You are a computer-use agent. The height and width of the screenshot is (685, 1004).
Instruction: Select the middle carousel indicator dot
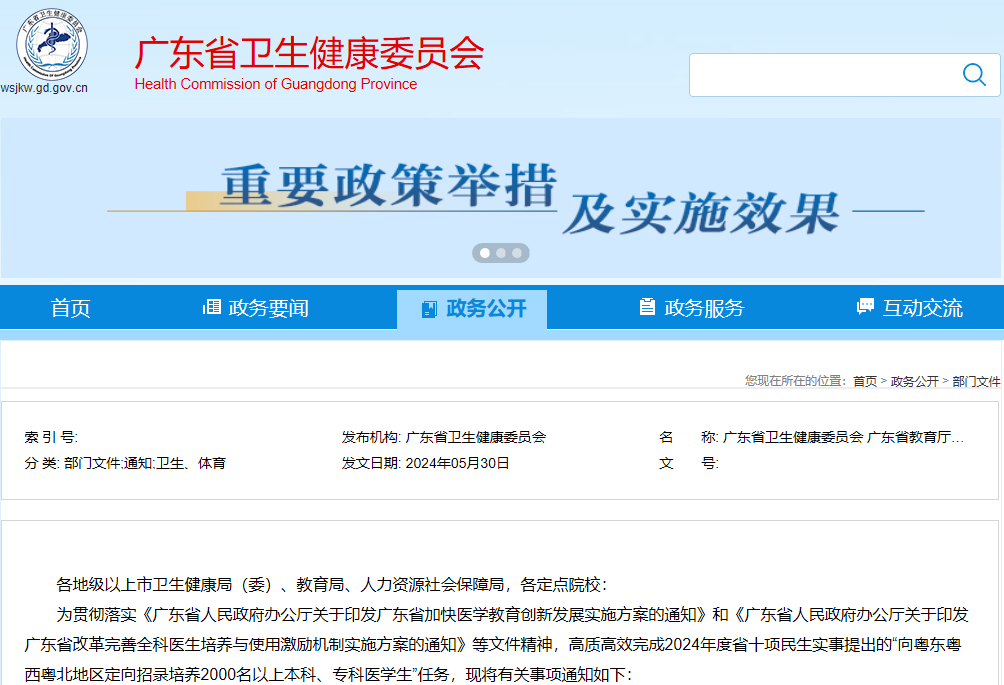click(x=501, y=253)
